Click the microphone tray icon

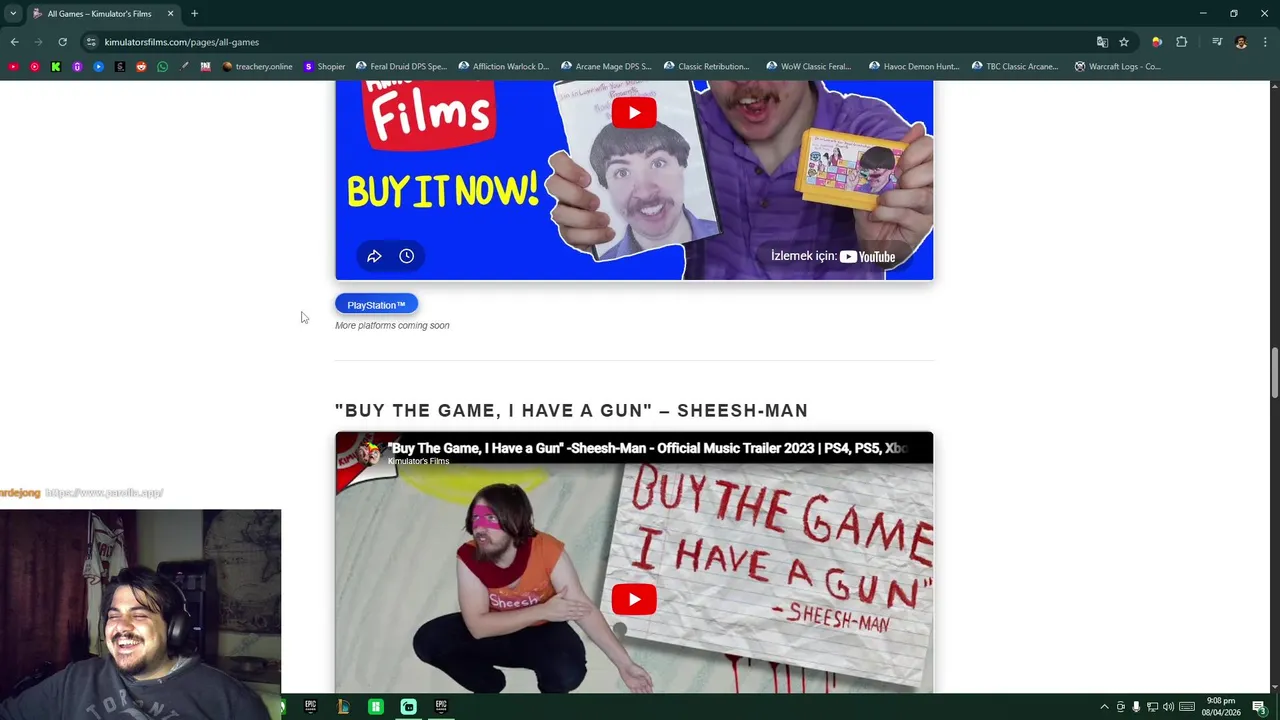[x=1136, y=707]
